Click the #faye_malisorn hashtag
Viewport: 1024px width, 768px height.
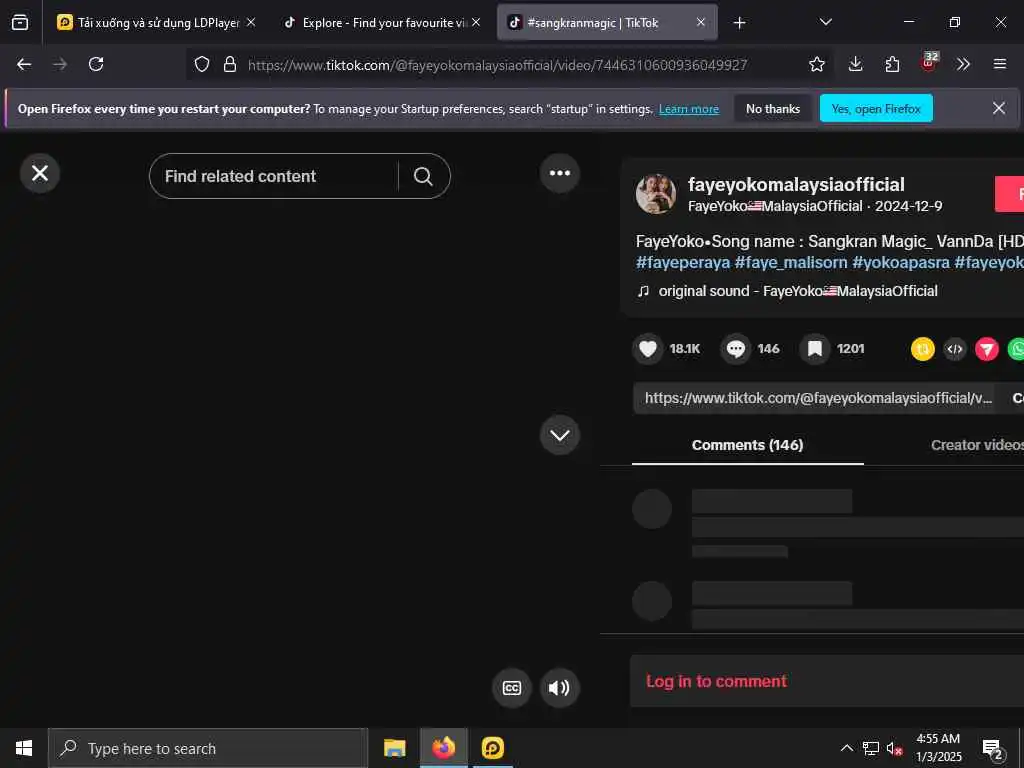(x=791, y=263)
